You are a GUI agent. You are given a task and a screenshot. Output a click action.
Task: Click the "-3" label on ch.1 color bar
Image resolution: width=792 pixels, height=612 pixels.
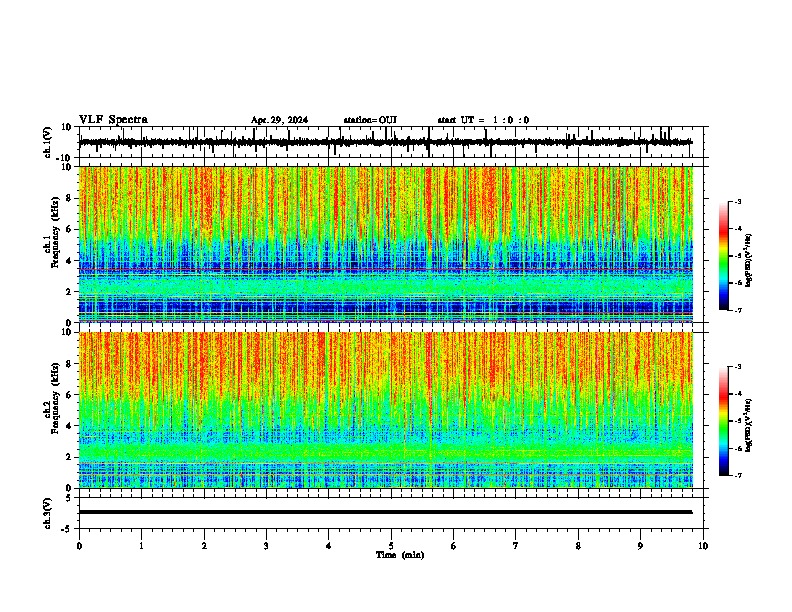pos(738,201)
